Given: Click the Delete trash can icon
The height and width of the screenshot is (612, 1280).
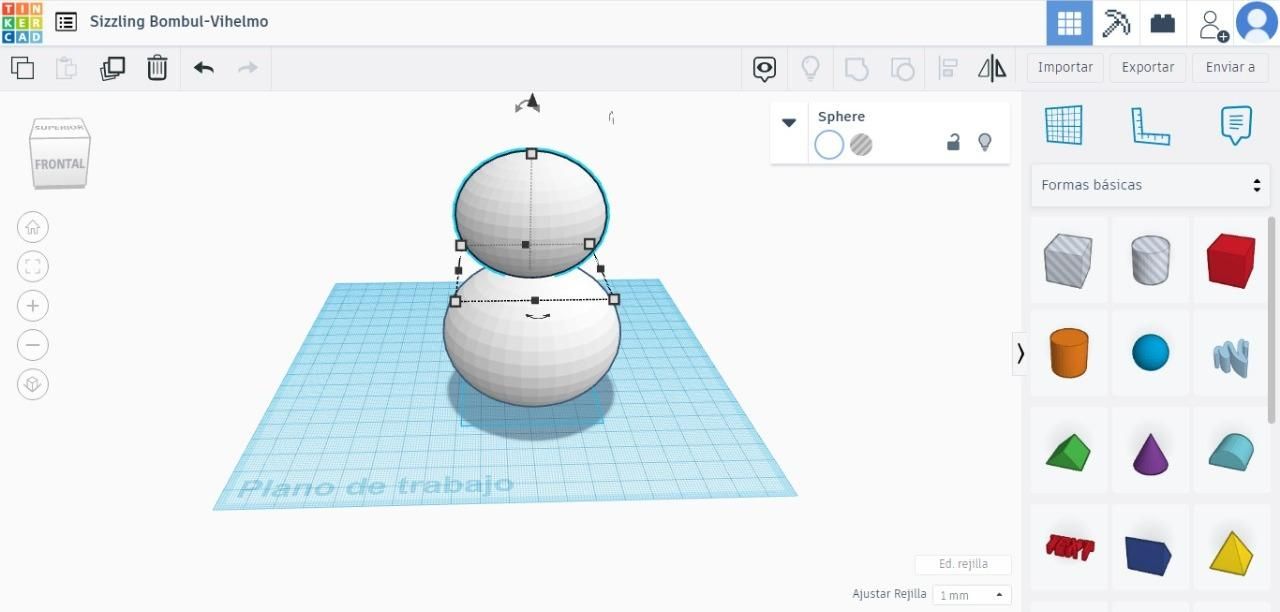Looking at the screenshot, I should (157, 68).
